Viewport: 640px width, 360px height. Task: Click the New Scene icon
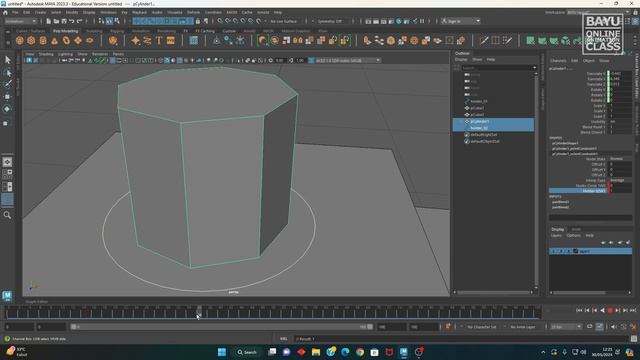(49, 21)
